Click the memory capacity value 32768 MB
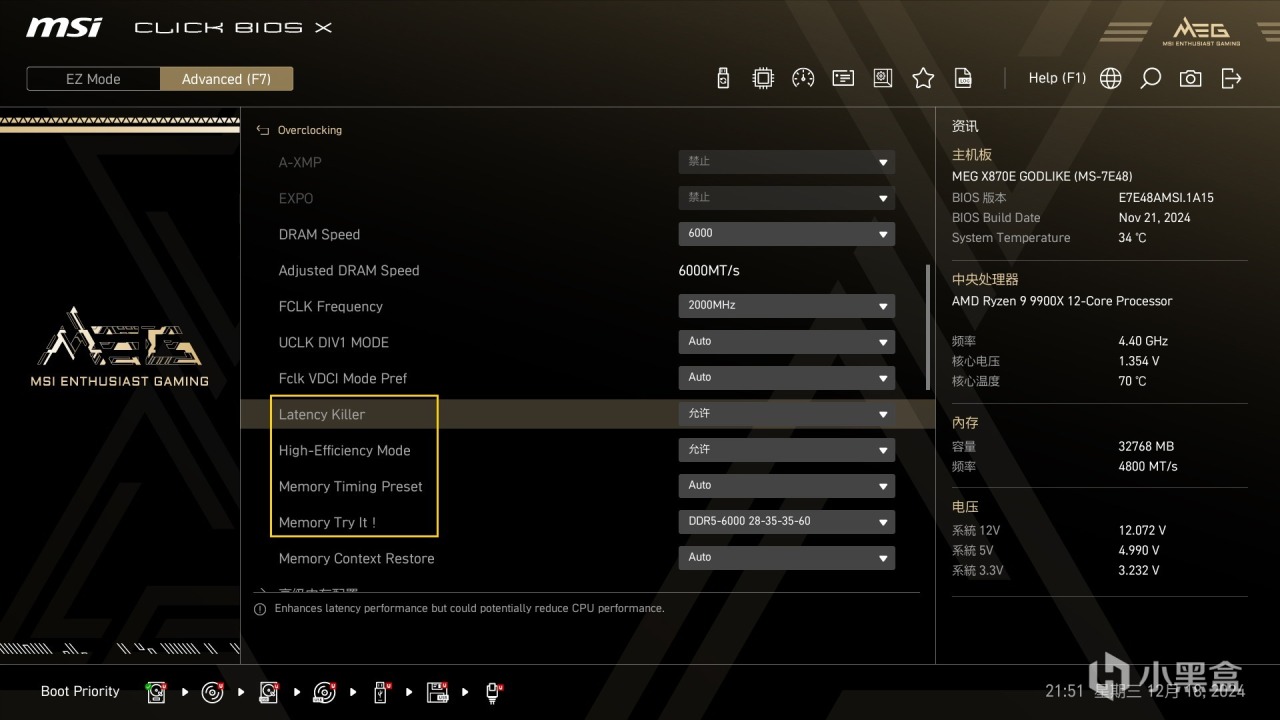1280x720 pixels. (x=1146, y=446)
